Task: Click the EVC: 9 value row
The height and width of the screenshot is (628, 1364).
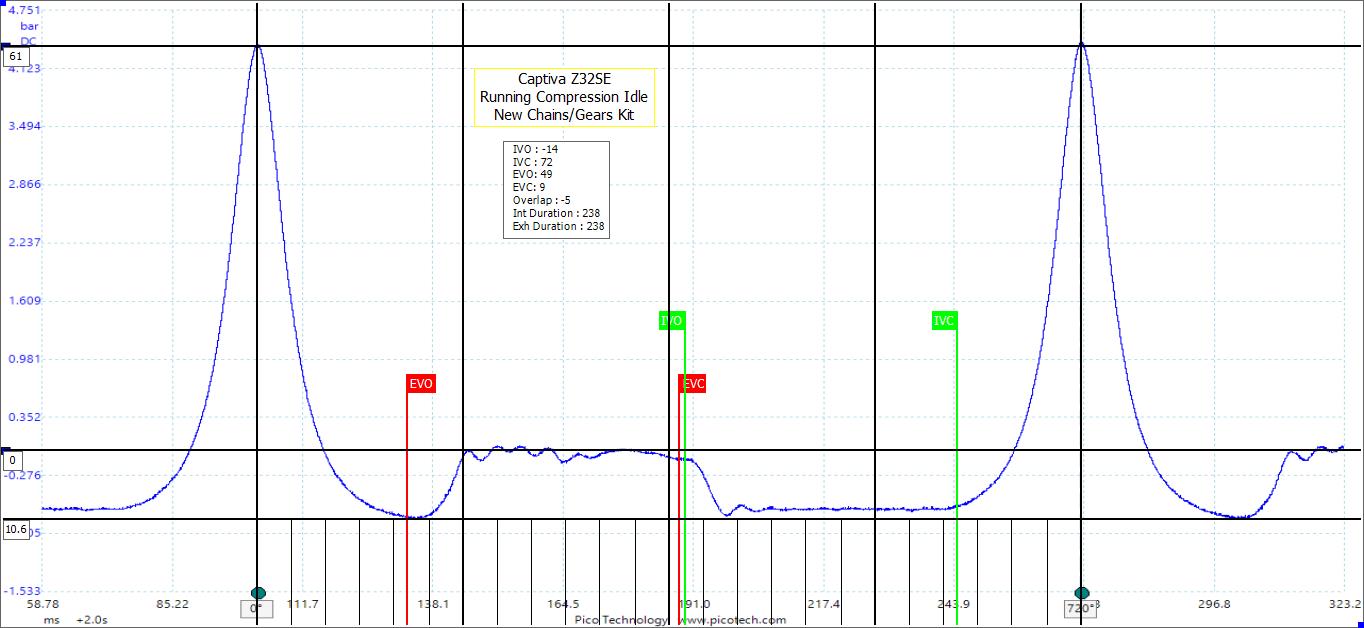Action: coord(529,187)
